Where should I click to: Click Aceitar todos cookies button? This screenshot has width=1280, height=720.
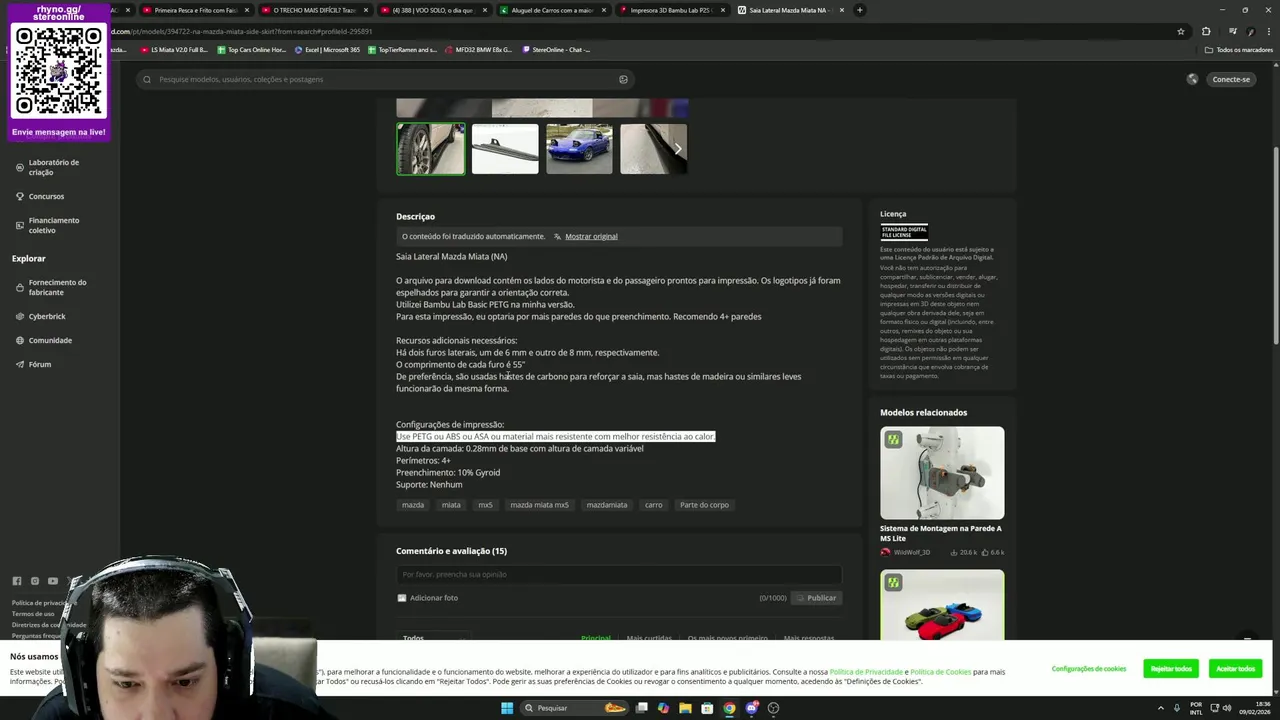point(1235,668)
